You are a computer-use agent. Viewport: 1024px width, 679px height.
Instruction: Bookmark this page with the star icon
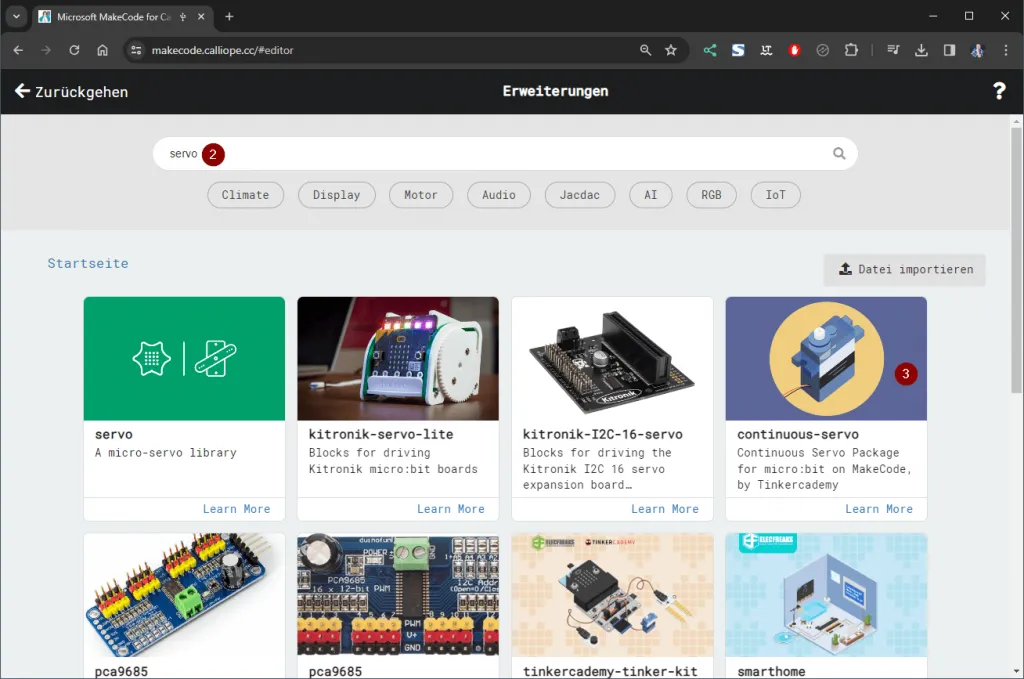(671, 50)
